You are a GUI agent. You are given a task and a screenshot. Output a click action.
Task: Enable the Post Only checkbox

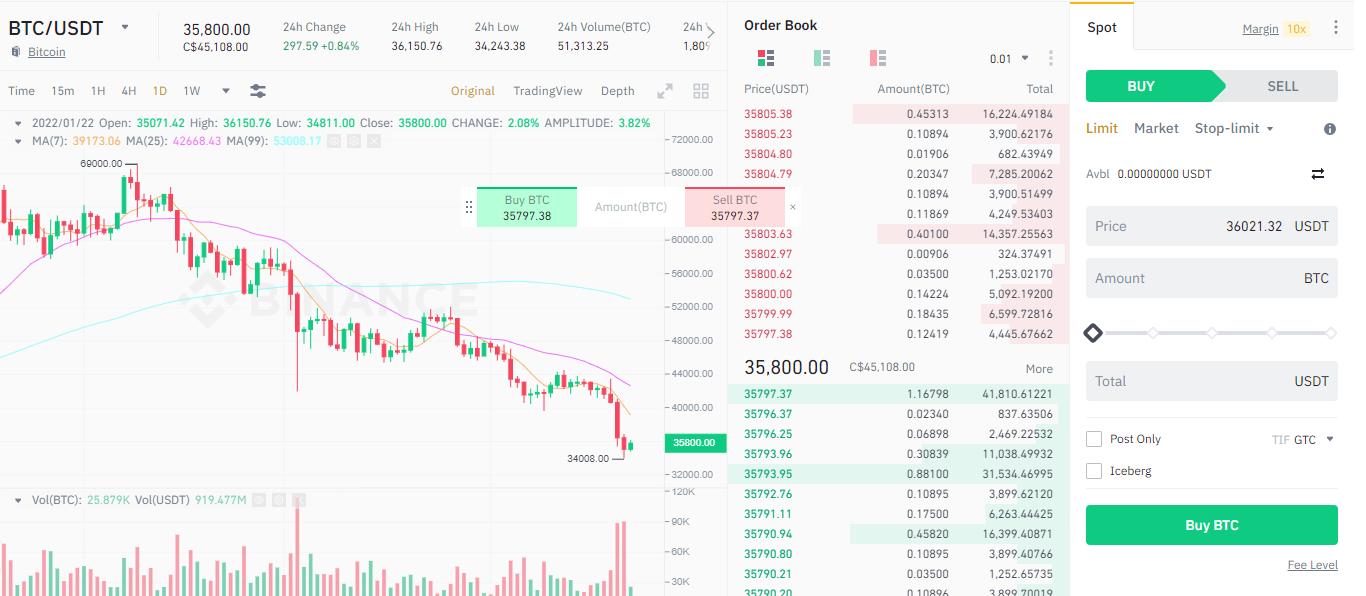[x=1093, y=438]
